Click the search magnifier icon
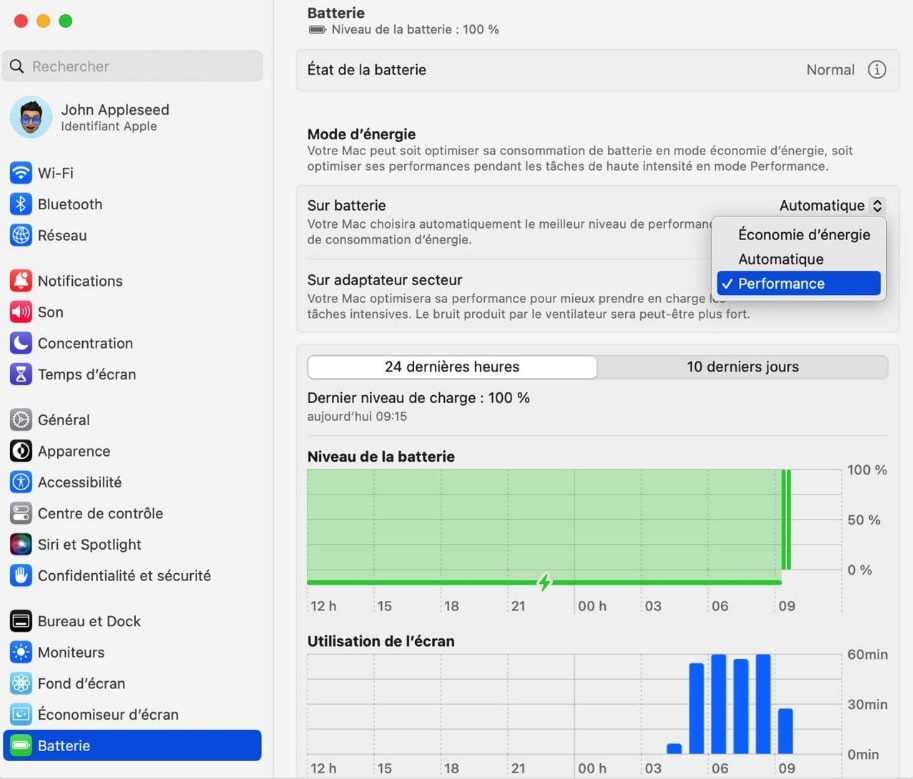Viewport: 913px width, 779px height. point(17,66)
